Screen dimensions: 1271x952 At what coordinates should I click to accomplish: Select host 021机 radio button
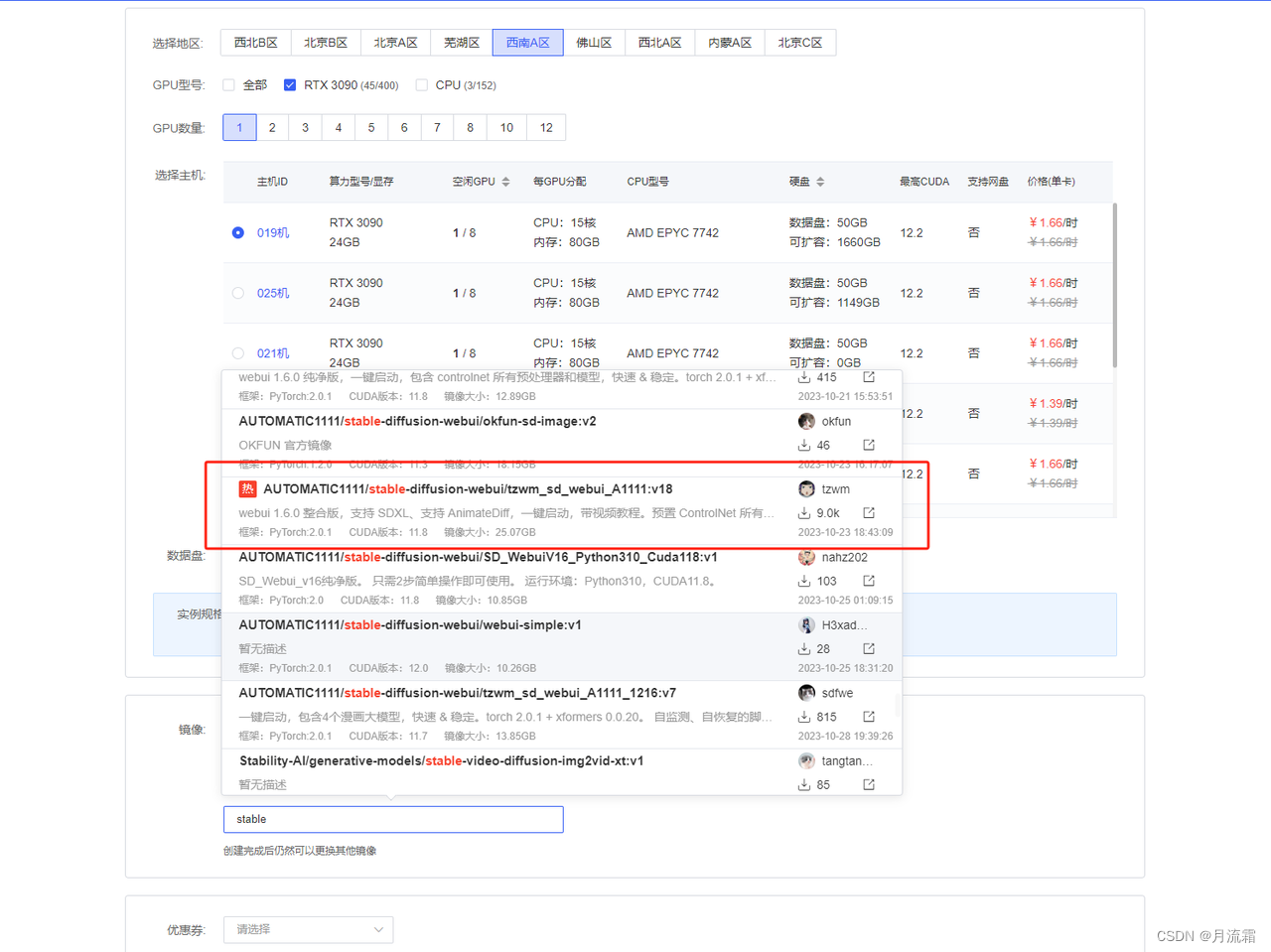[238, 353]
